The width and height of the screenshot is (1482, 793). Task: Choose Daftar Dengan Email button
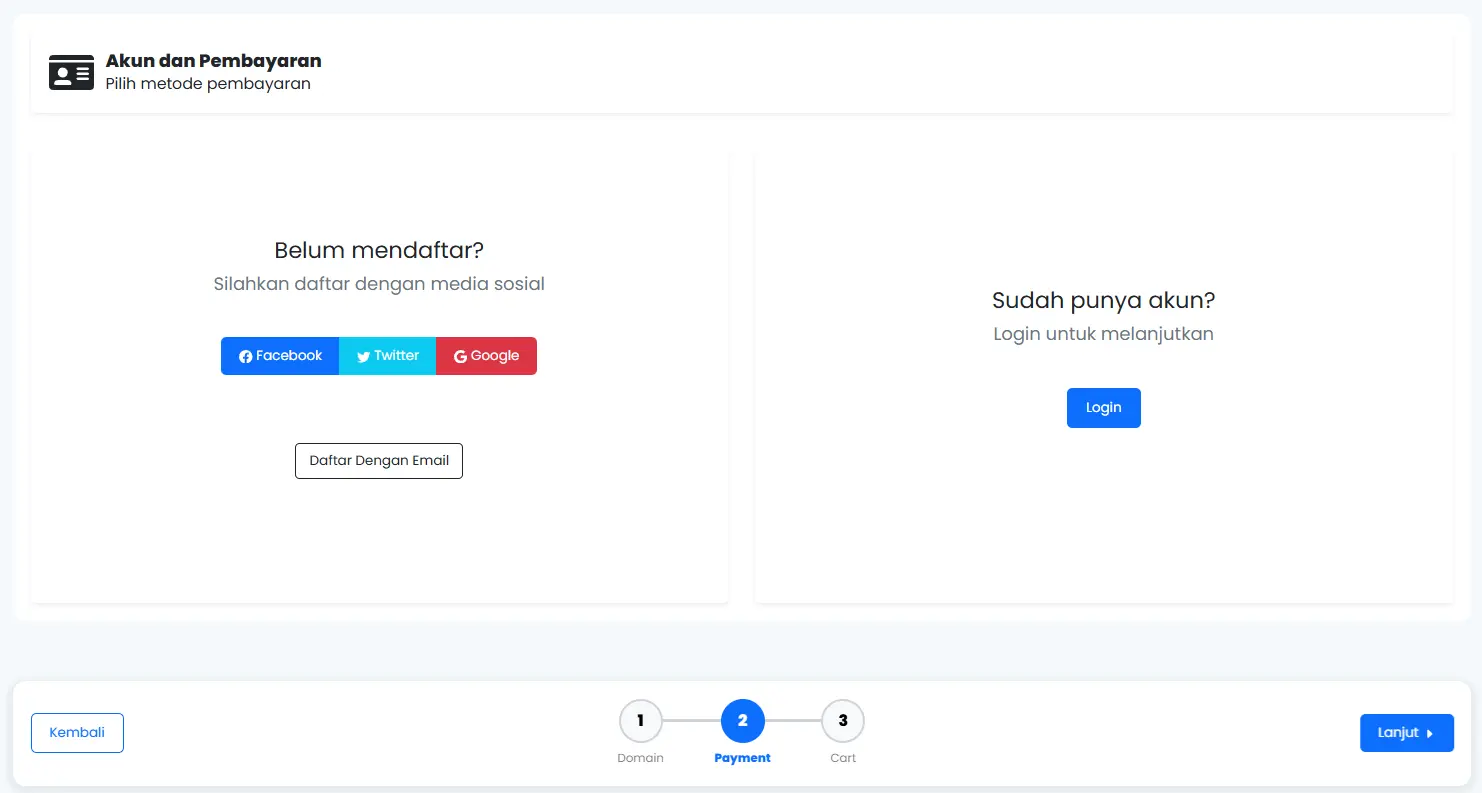click(379, 461)
